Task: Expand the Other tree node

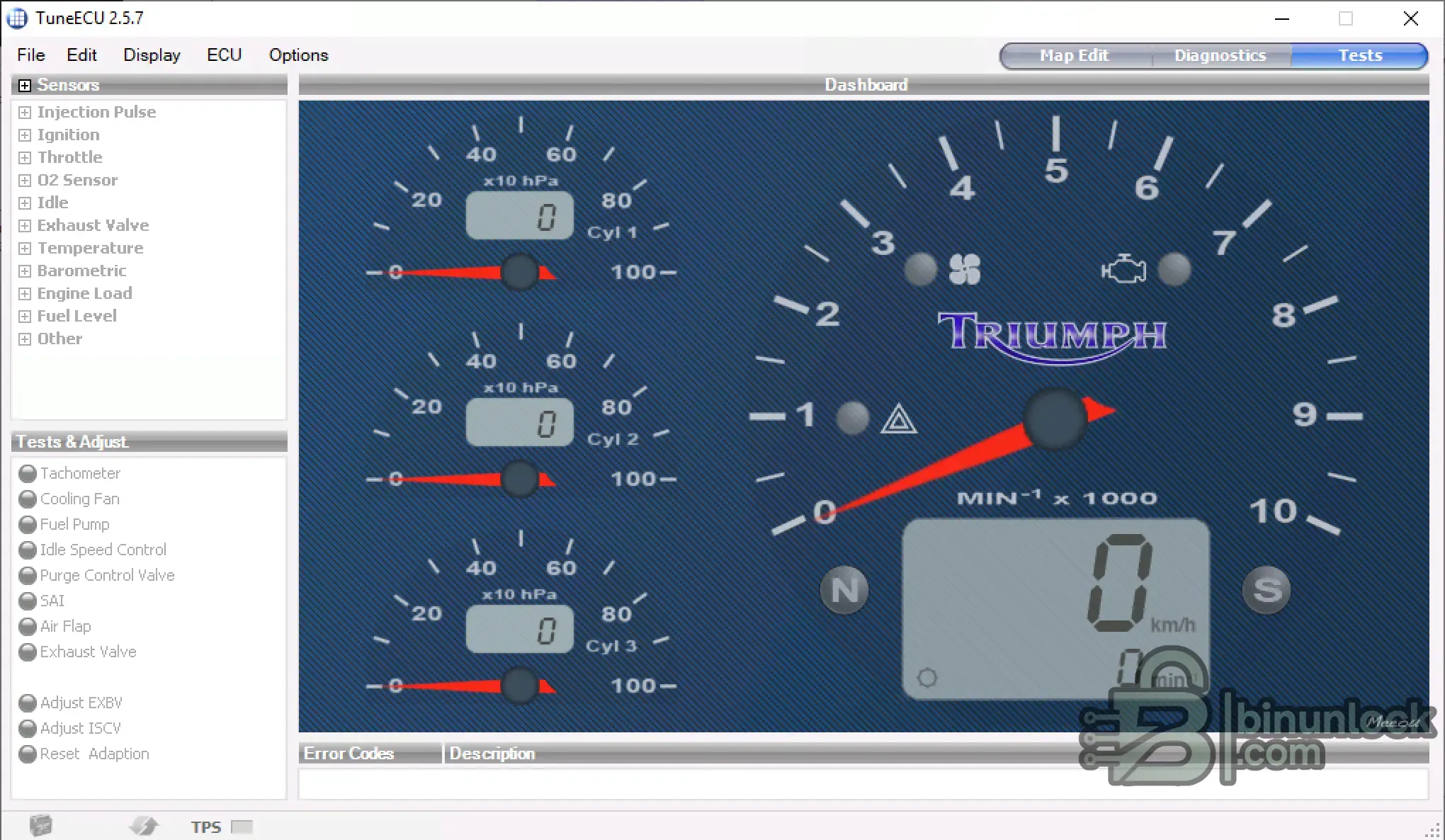Action: point(25,339)
